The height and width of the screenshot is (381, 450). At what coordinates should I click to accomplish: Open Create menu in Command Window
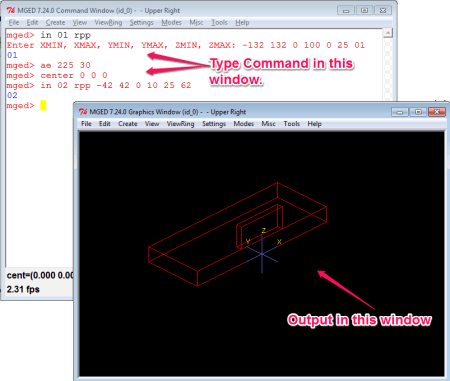pos(55,22)
